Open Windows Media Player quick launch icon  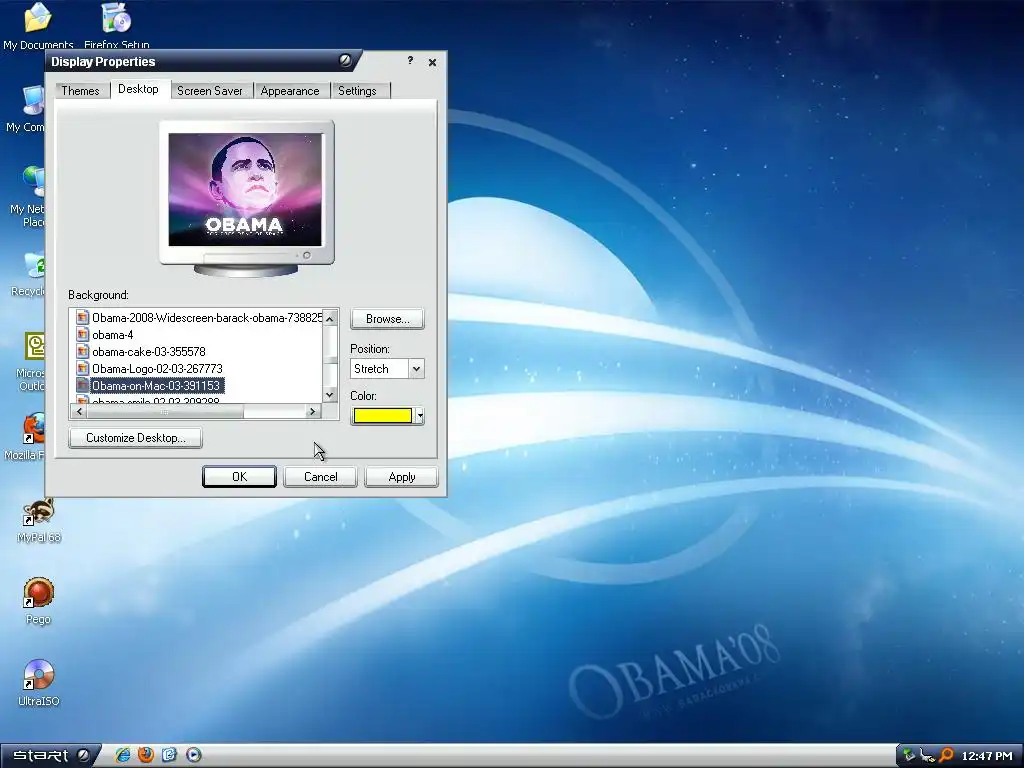[x=193, y=756]
